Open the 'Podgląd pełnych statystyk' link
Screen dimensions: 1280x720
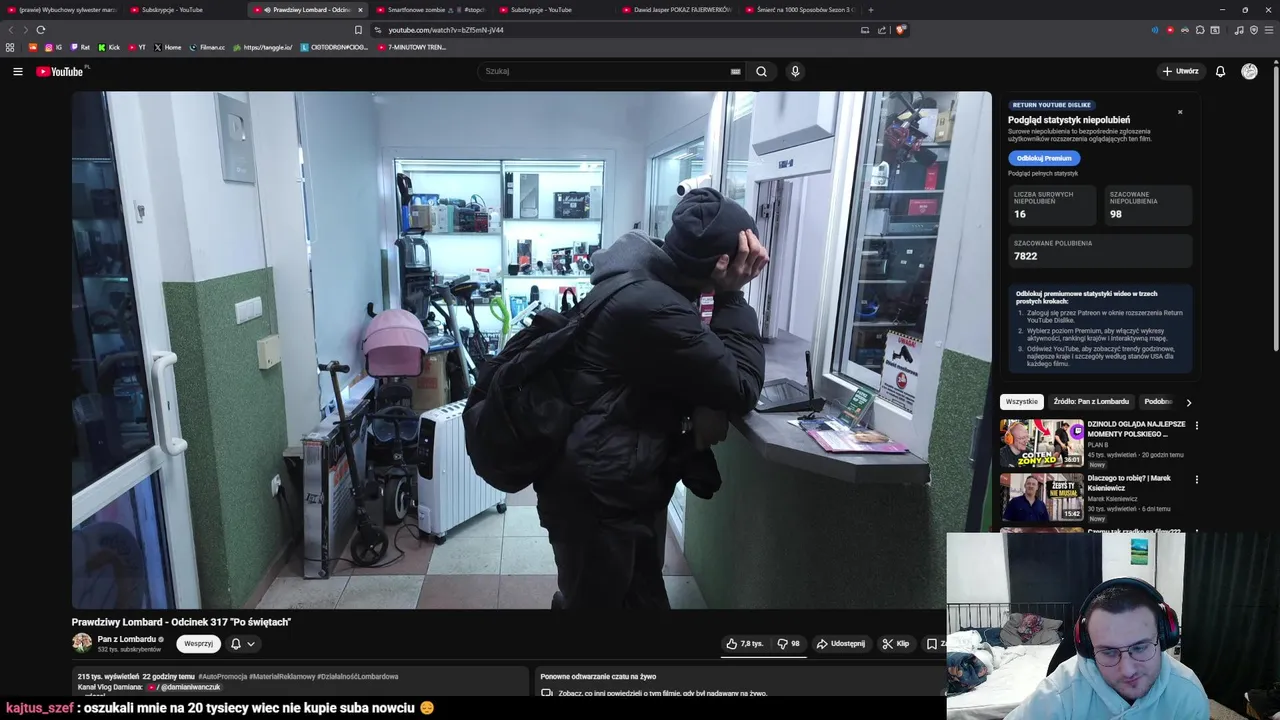pyautogui.click(x=1043, y=174)
